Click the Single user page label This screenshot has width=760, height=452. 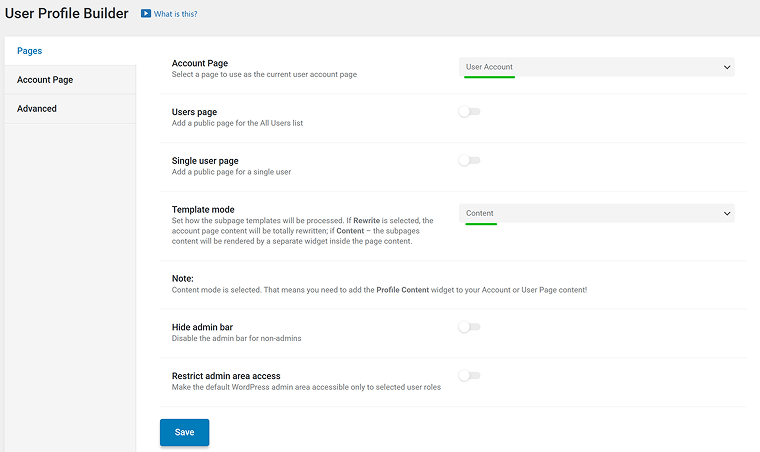[x=205, y=161]
